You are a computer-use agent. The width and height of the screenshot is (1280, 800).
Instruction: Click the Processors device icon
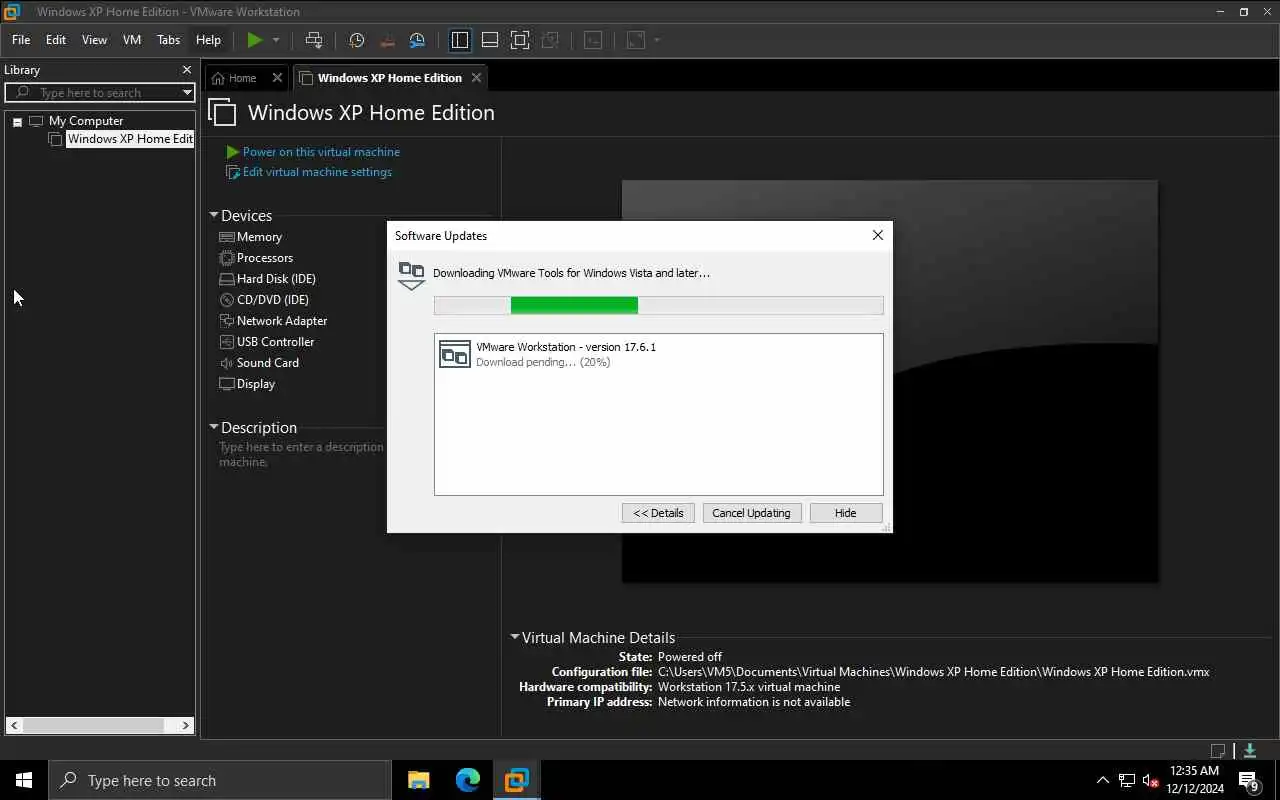coord(227,258)
